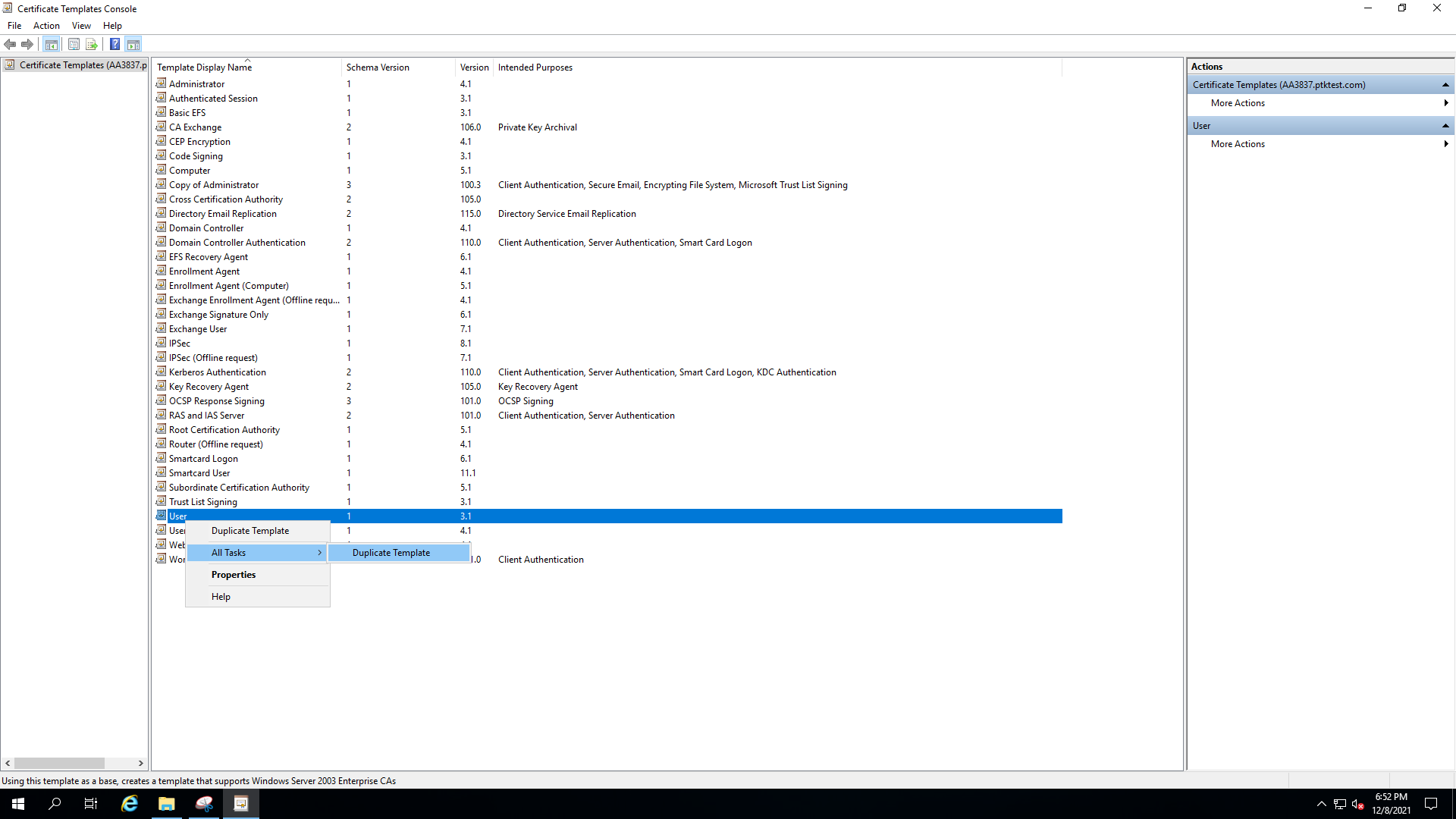The width and height of the screenshot is (1456, 819).
Task: Expand the All Tasks submenu arrow
Action: coord(320,553)
